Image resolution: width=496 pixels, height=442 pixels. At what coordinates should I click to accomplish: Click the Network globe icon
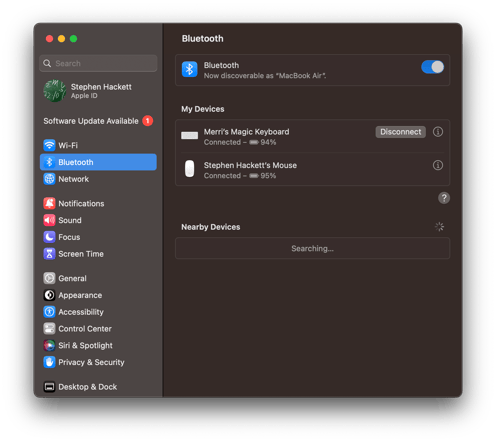click(x=49, y=179)
